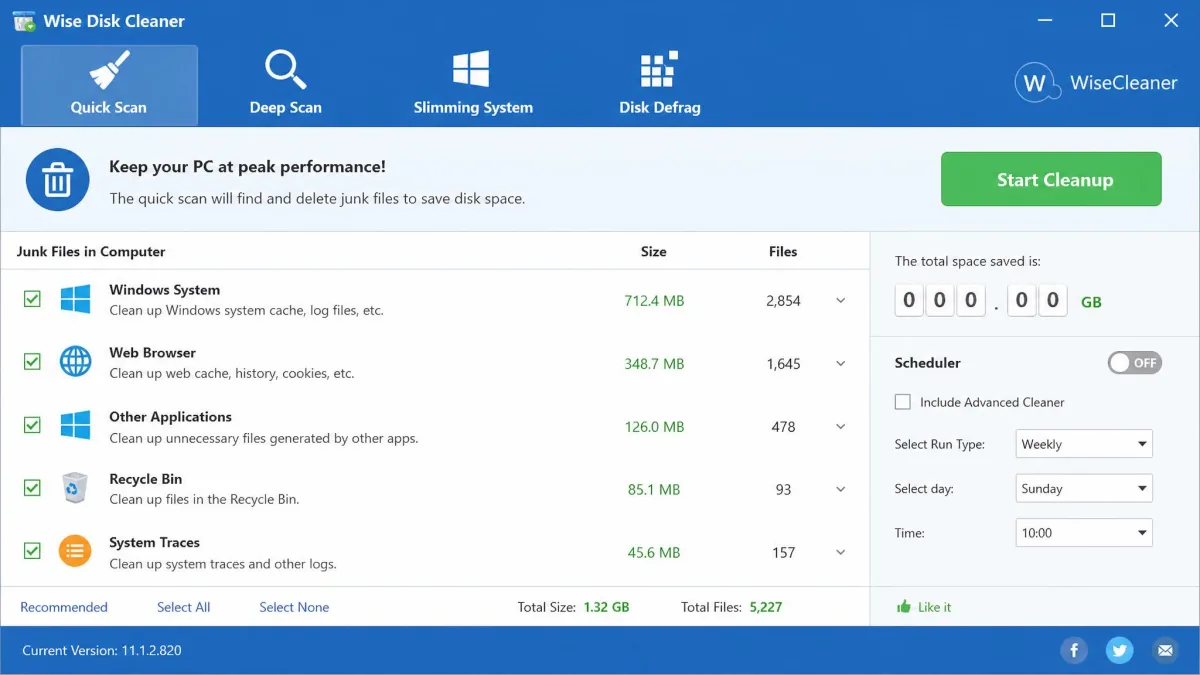Click the Files column header
The height and width of the screenshot is (675, 1200).
click(x=783, y=252)
